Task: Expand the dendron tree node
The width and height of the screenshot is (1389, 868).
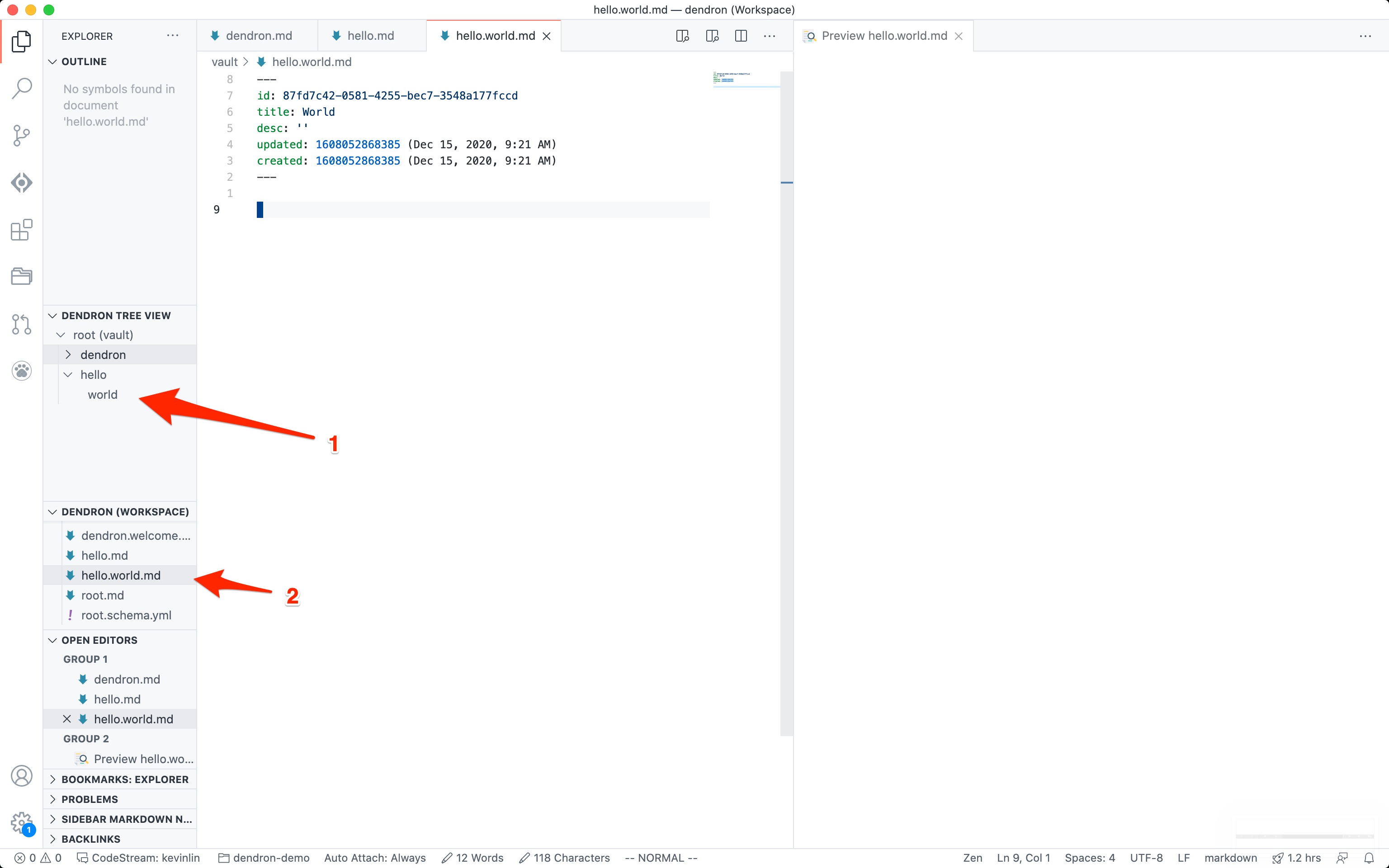Action: 68,355
